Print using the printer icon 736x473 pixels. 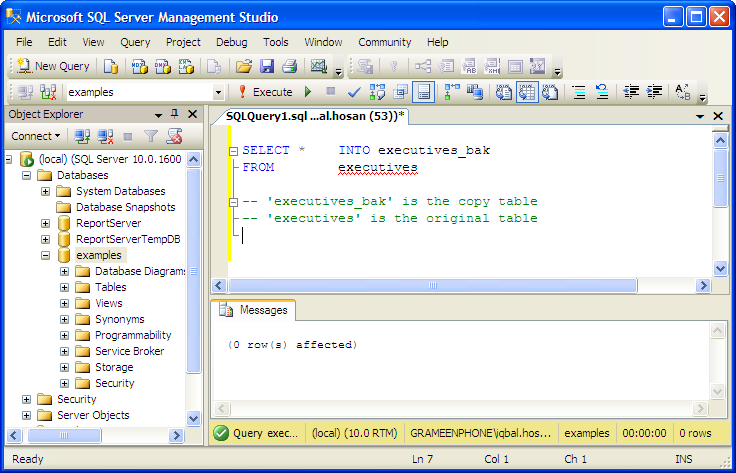[x=290, y=67]
